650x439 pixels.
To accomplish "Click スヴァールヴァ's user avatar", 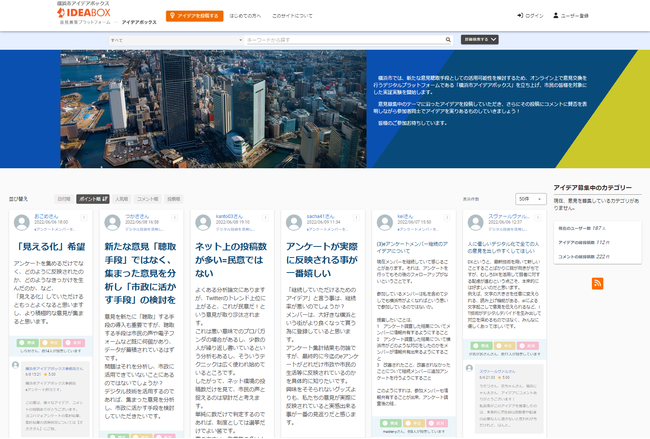I will 472,221.
